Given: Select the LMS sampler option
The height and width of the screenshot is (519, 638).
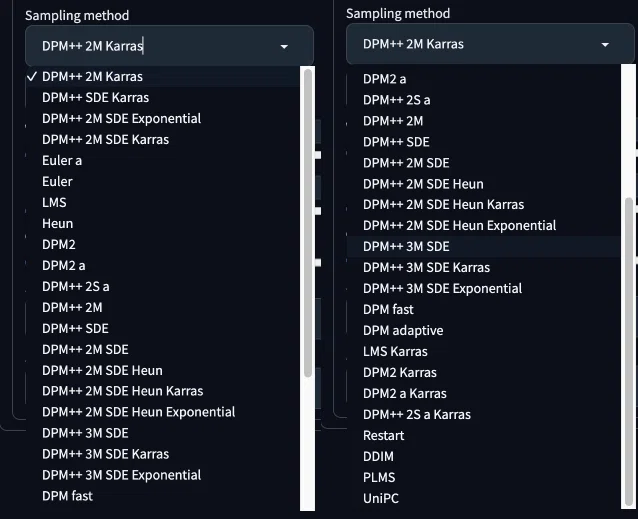Looking at the screenshot, I should click(163, 203).
